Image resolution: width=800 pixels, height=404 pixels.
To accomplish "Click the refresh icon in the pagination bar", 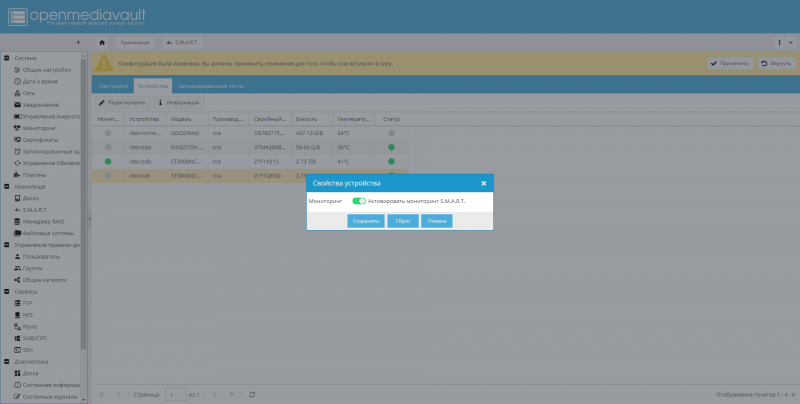I will tap(252, 395).
